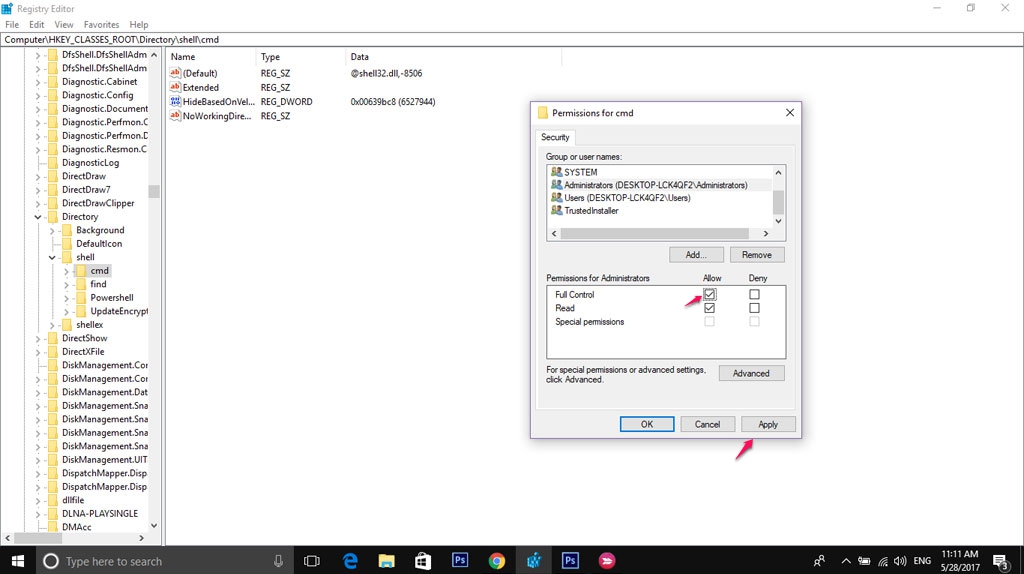Image resolution: width=1024 pixels, height=574 pixels.
Task: Select TrustedInstaller in the user list
Action: [x=590, y=211]
